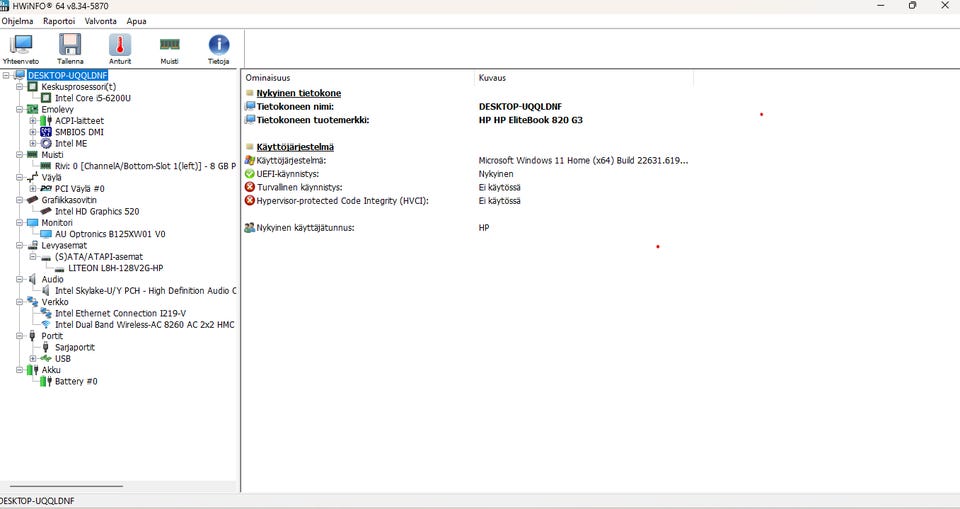
Task: Open the Valvonta menu
Action: point(100,21)
